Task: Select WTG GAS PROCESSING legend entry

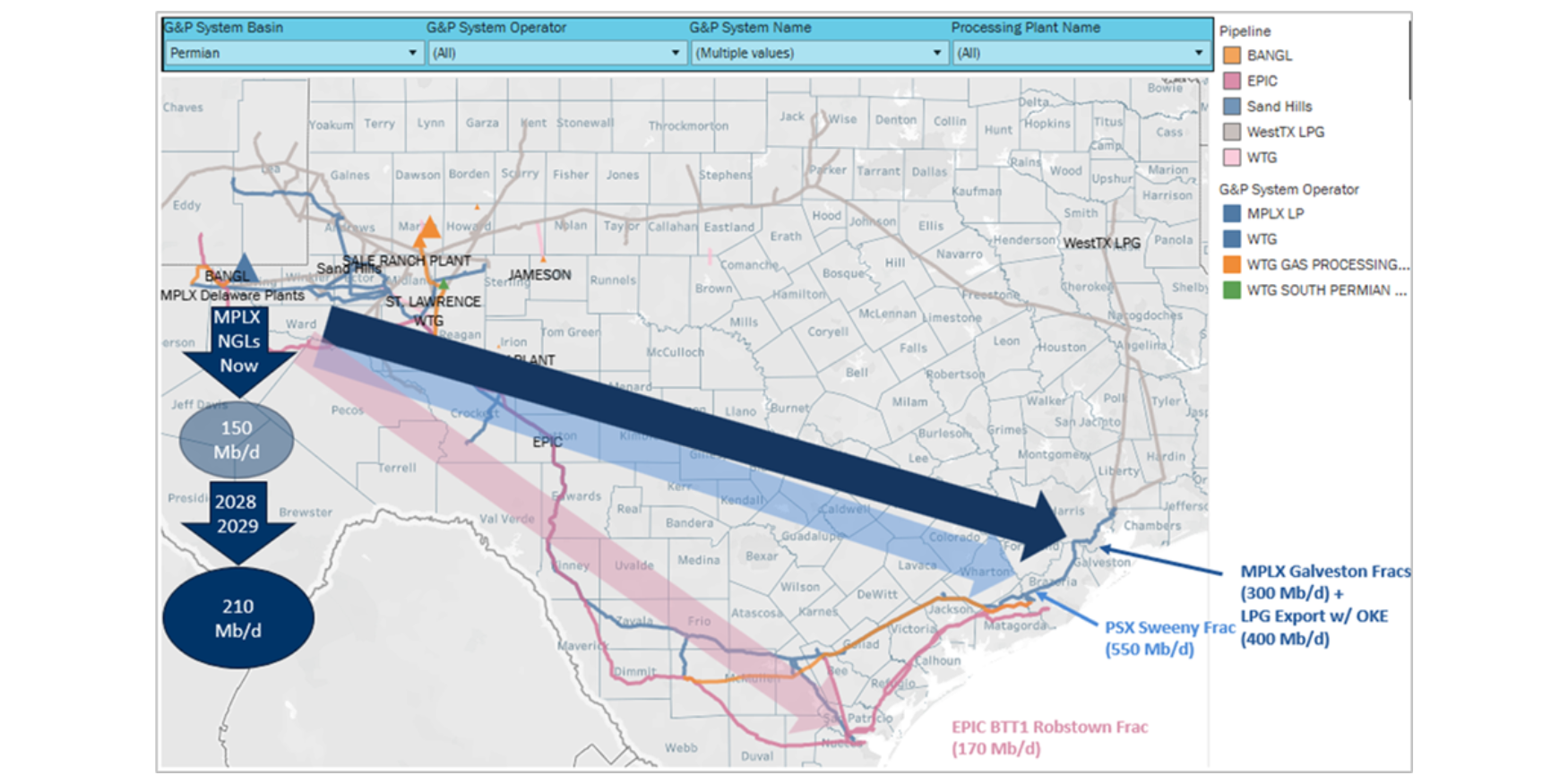Action: click(1328, 264)
